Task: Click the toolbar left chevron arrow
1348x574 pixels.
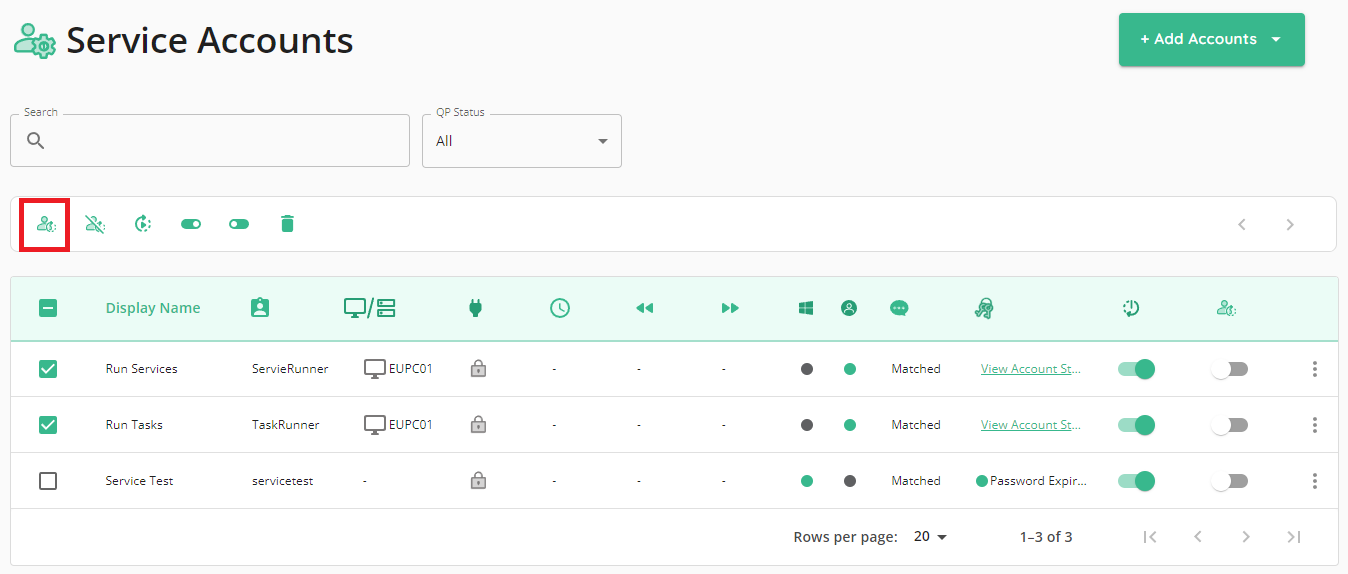Action: (1242, 224)
